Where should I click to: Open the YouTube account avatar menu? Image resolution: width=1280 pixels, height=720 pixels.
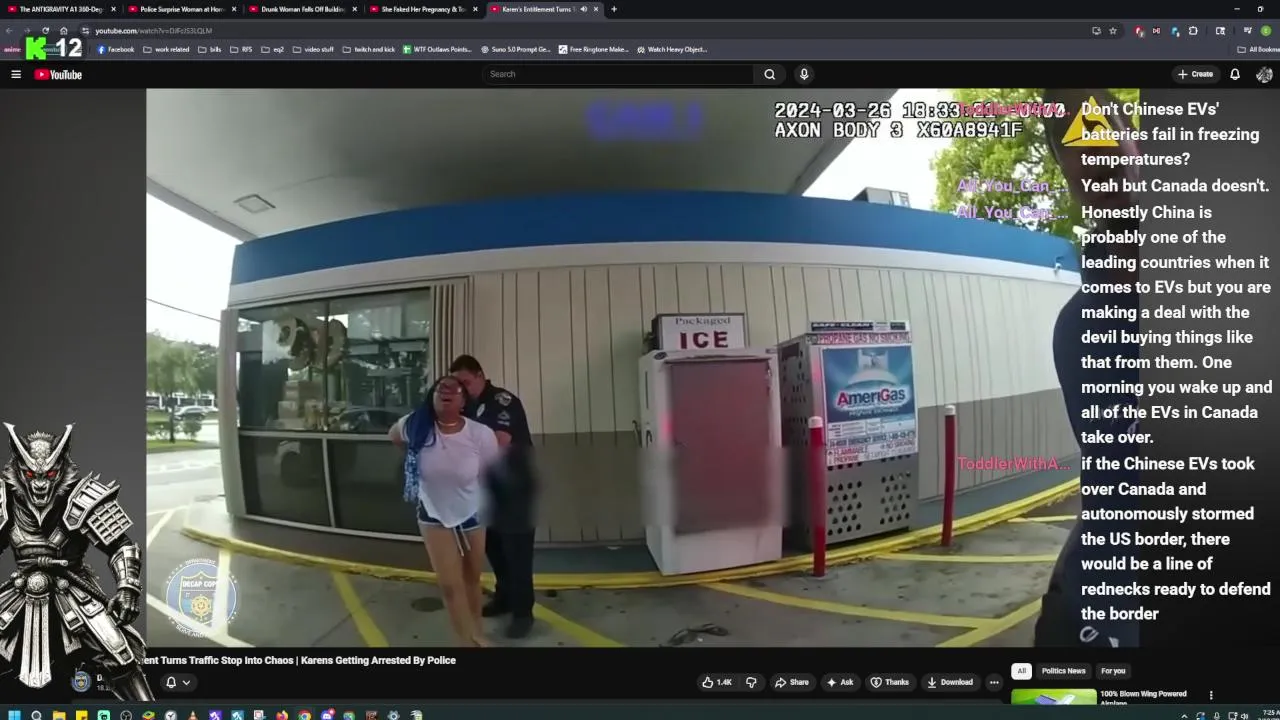pyautogui.click(x=1264, y=74)
